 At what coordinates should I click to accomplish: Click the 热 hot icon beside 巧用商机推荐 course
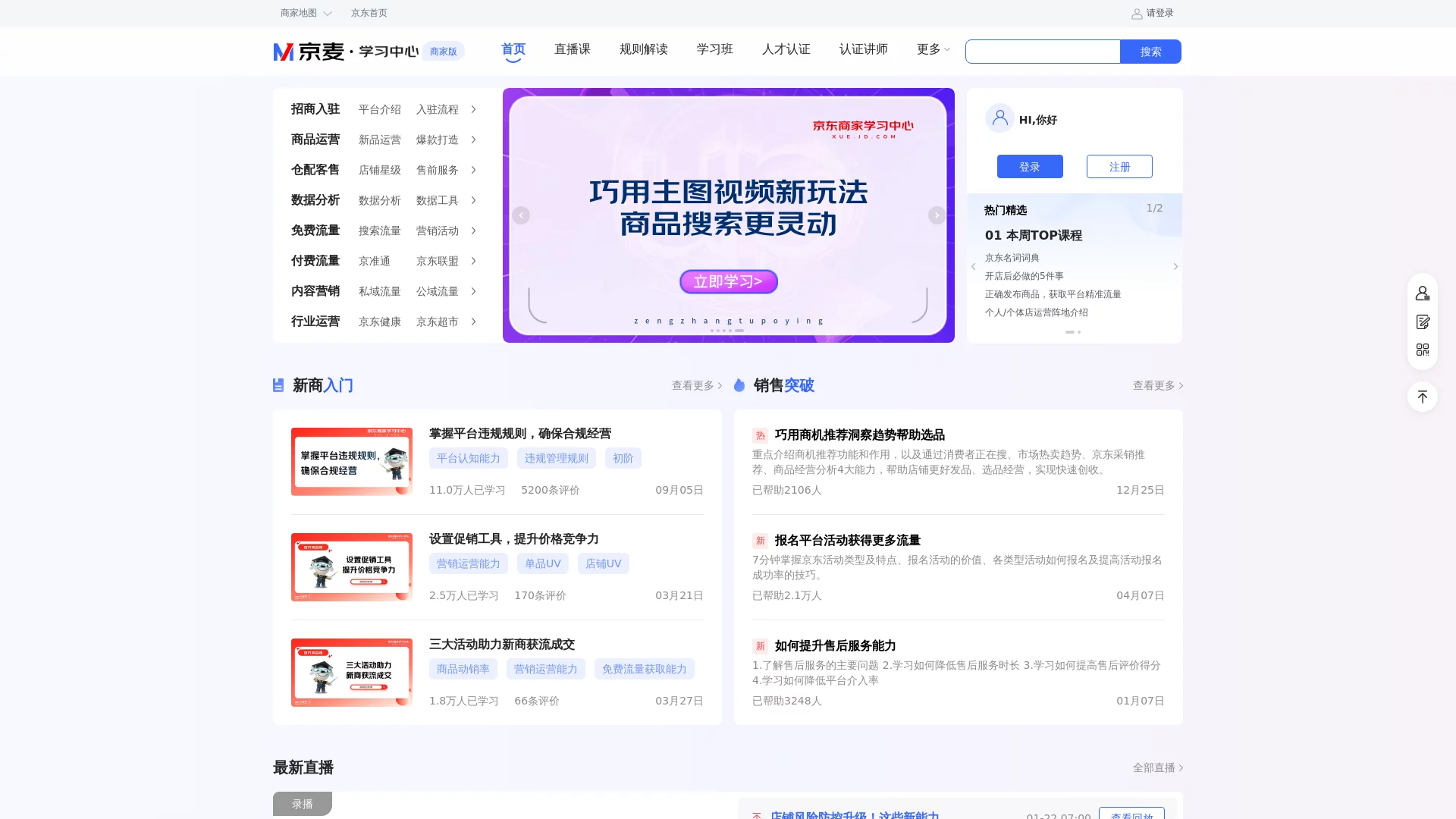pyautogui.click(x=761, y=435)
